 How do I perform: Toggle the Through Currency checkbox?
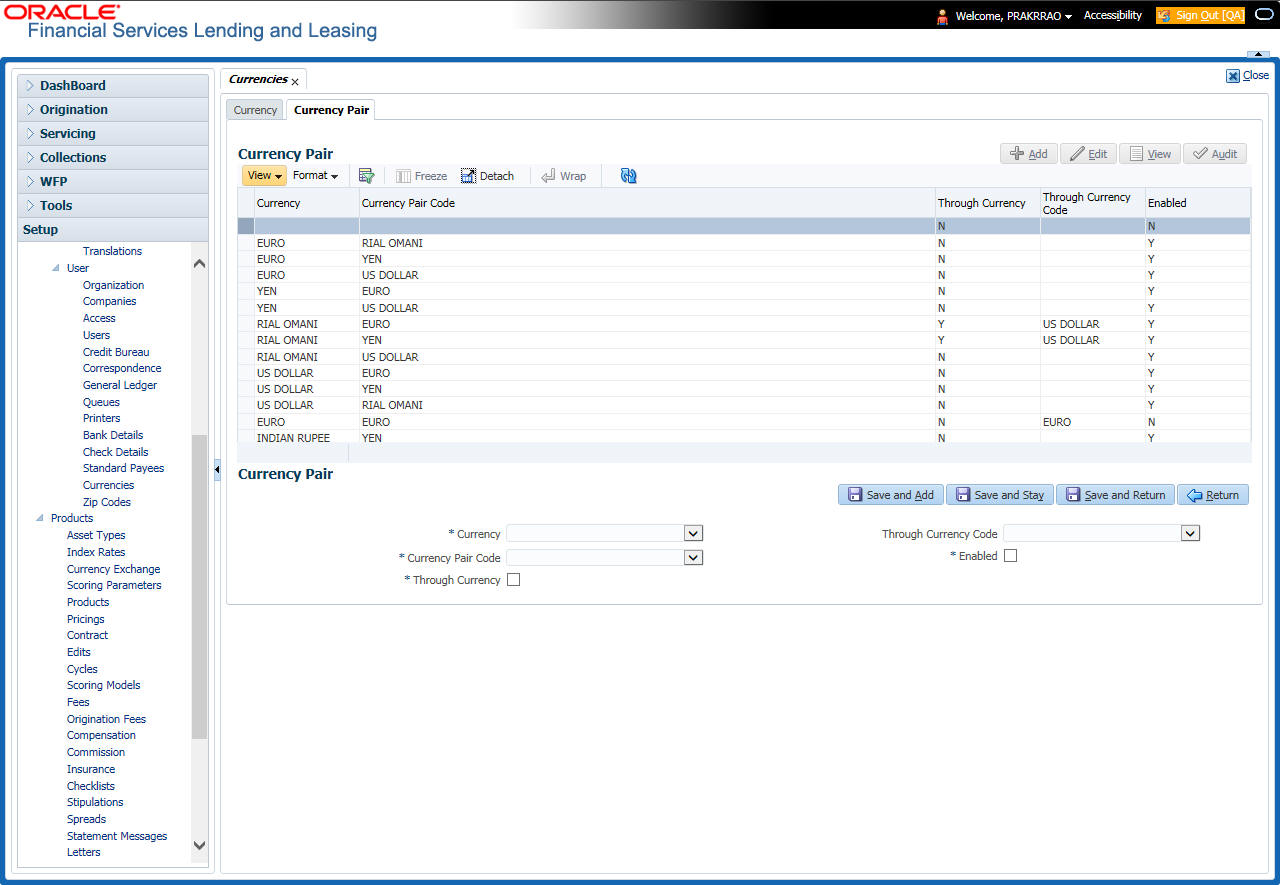[514, 580]
